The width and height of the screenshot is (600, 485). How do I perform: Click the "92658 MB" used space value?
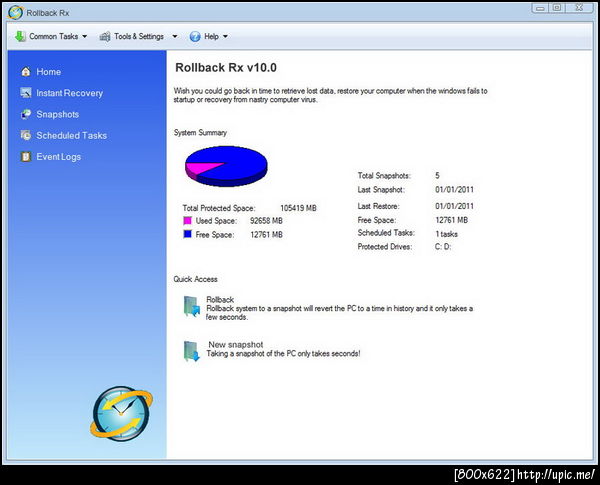click(266, 220)
